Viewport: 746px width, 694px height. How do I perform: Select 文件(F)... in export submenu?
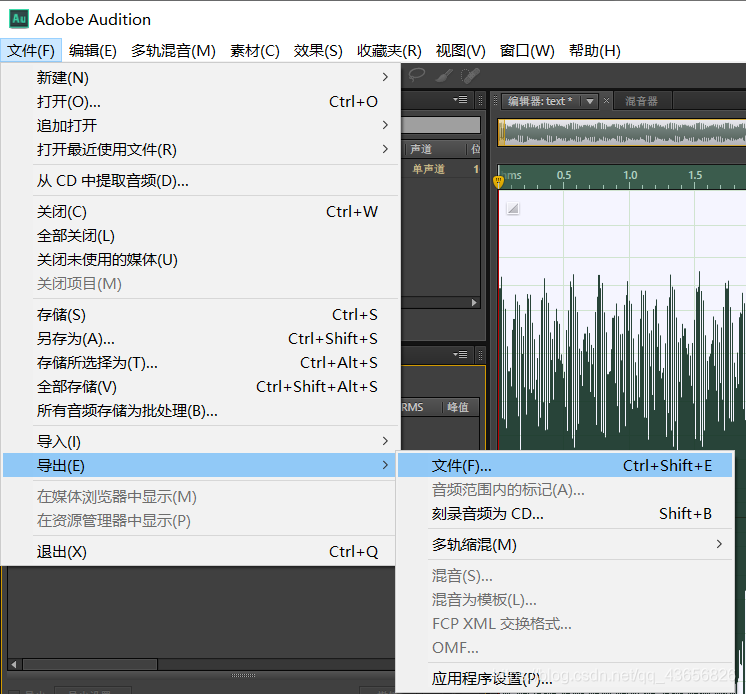(x=565, y=465)
